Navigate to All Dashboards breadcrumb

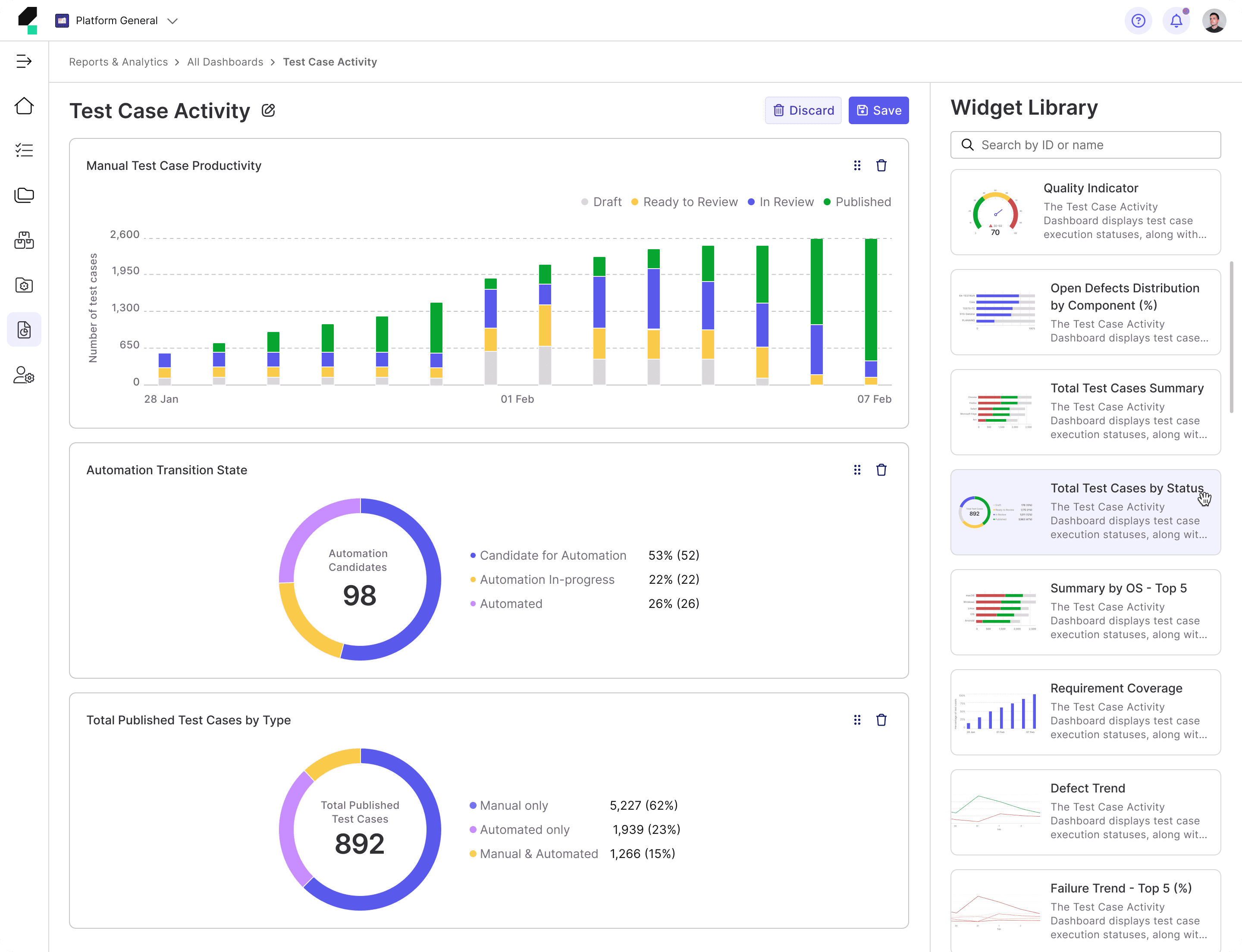pyautogui.click(x=225, y=62)
